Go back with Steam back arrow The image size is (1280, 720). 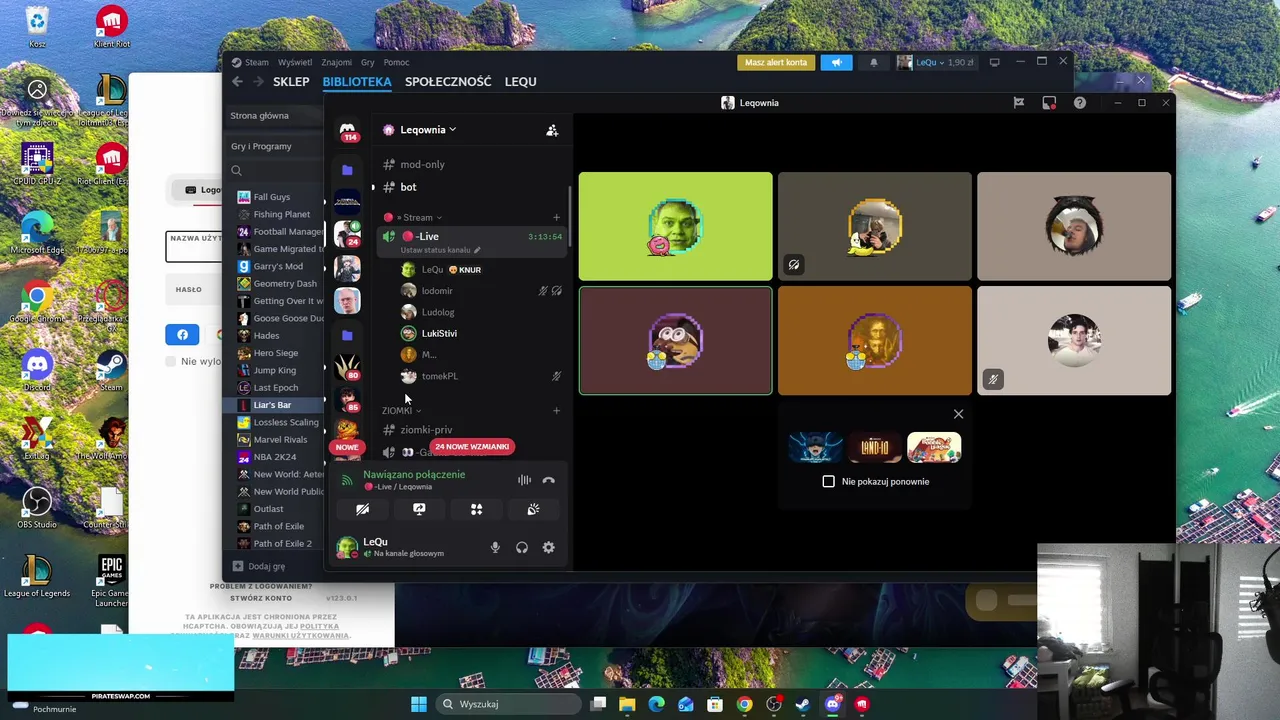(237, 82)
